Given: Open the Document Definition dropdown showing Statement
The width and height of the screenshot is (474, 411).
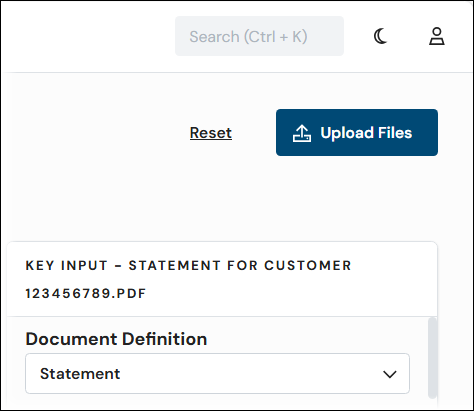Looking at the screenshot, I should click(x=217, y=374).
